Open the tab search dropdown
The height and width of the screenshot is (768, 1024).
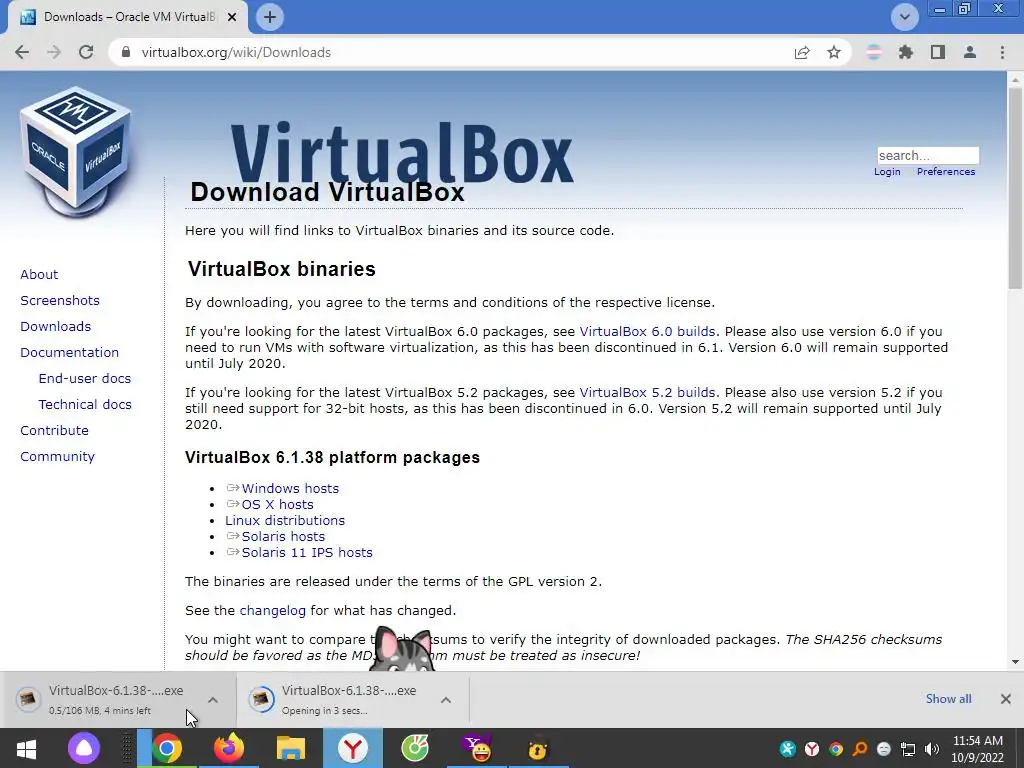904,17
